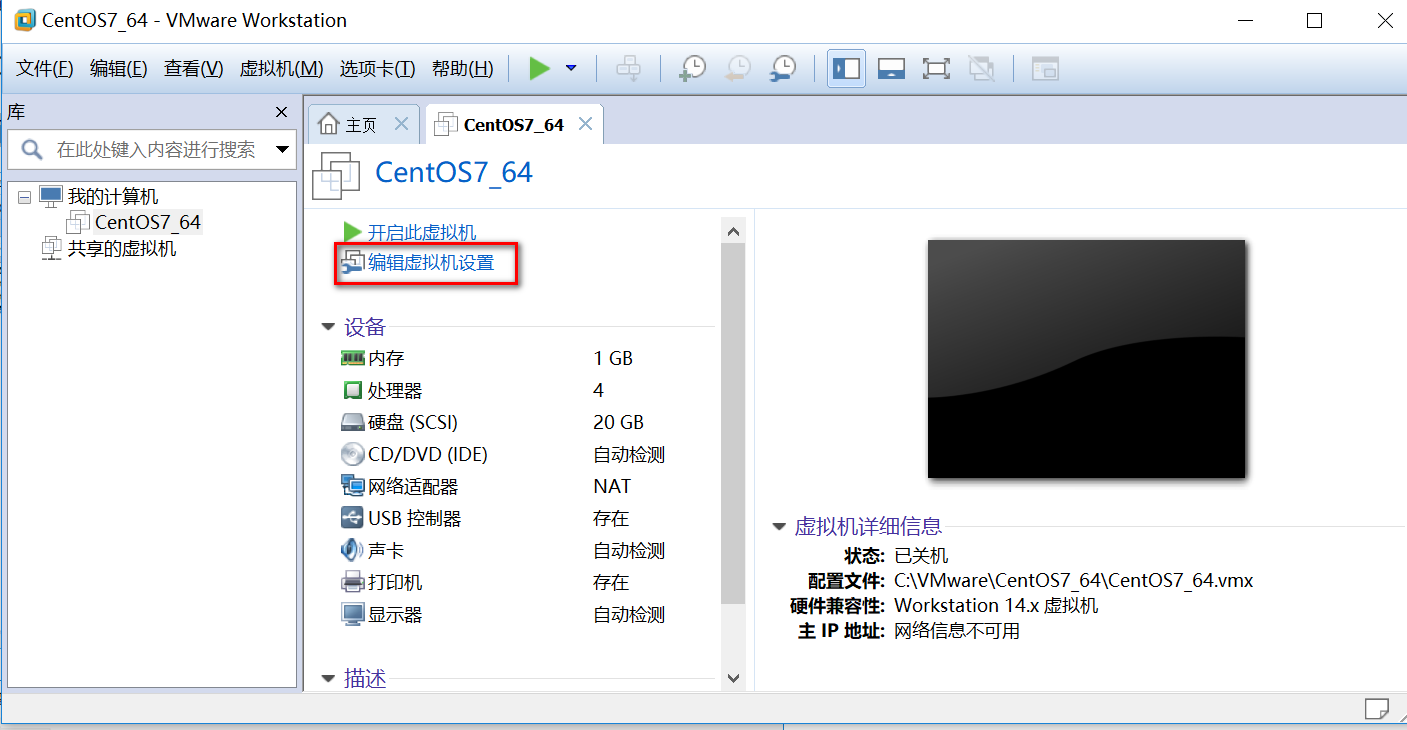Click the USB 控制器 device label
The width and height of the screenshot is (1407, 730).
[x=415, y=518]
